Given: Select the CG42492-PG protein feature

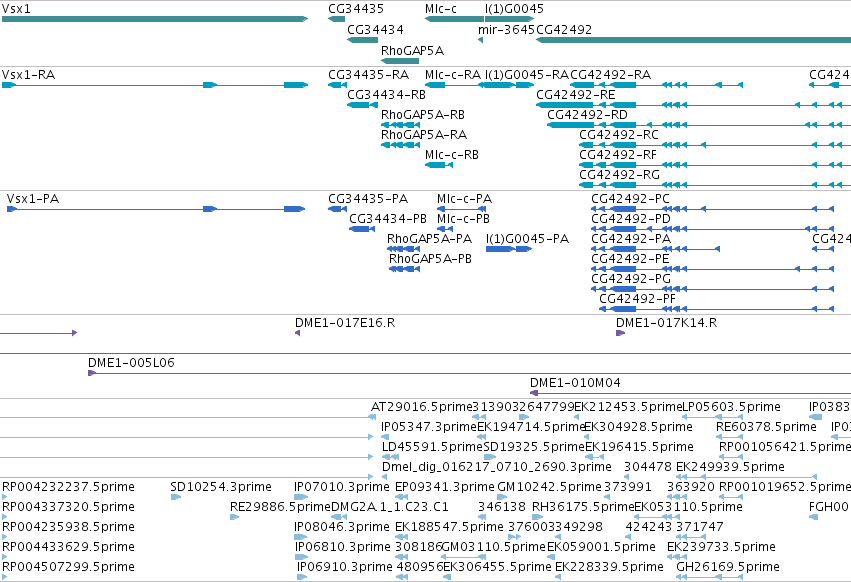Looking at the screenshot, I should 713,289.
